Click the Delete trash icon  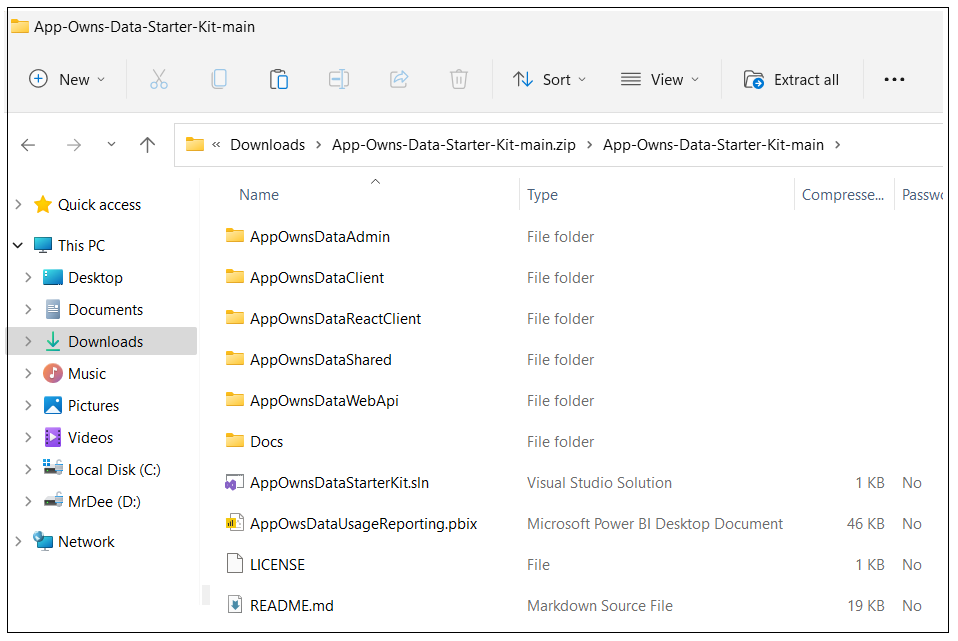tap(459, 79)
